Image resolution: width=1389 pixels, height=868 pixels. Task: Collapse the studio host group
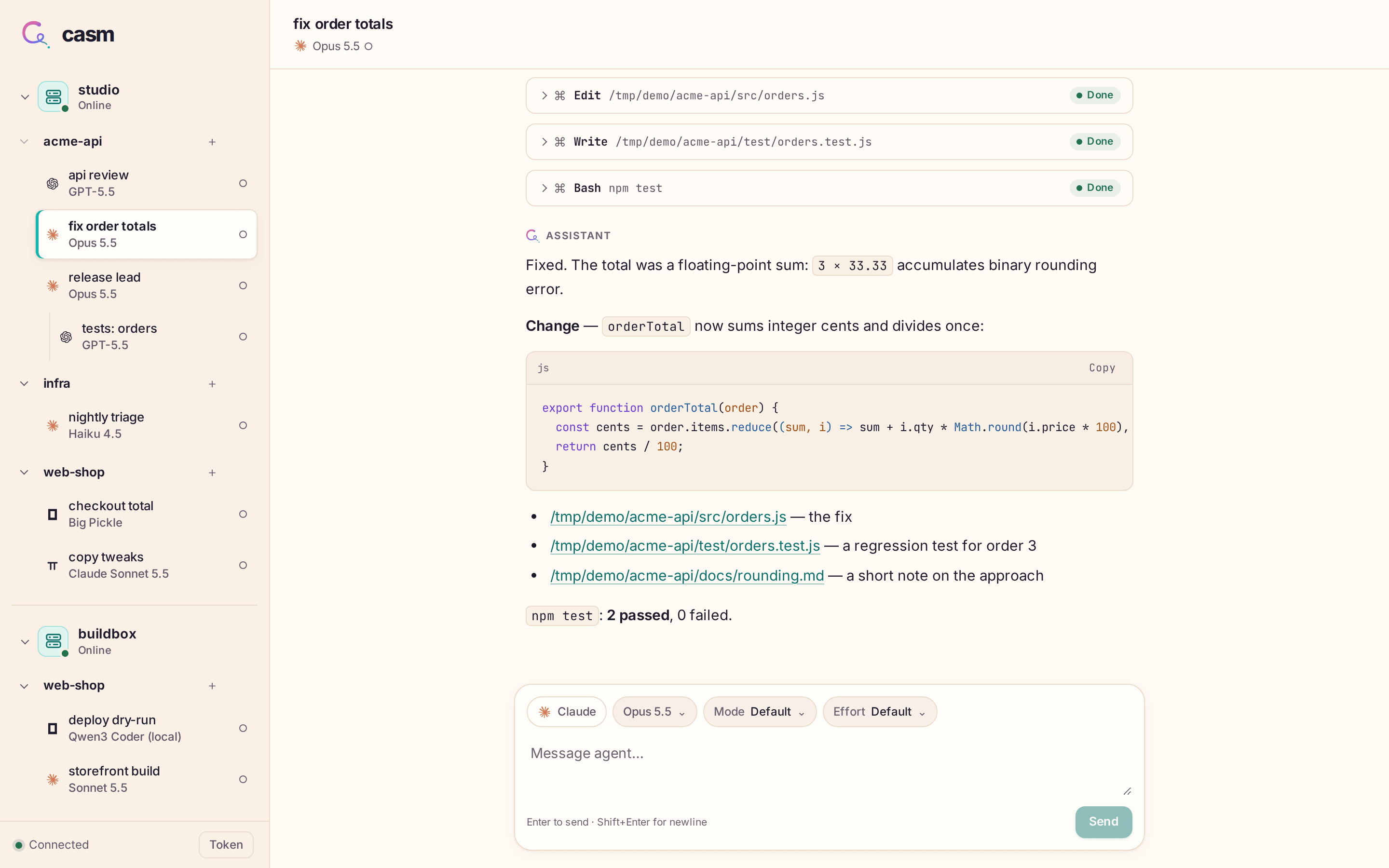(25, 97)
